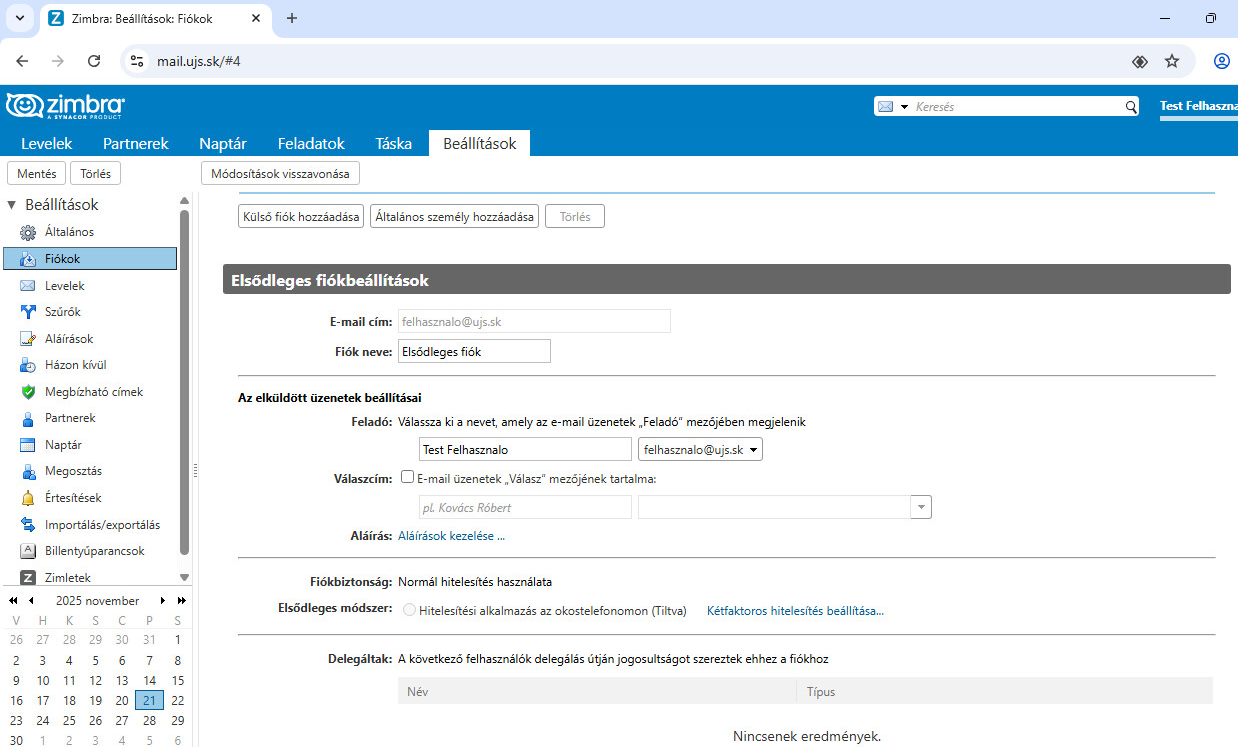Click the Külső fiók hozzáadása button
This screenshot has height=747, width=1238.
[301, 217]
